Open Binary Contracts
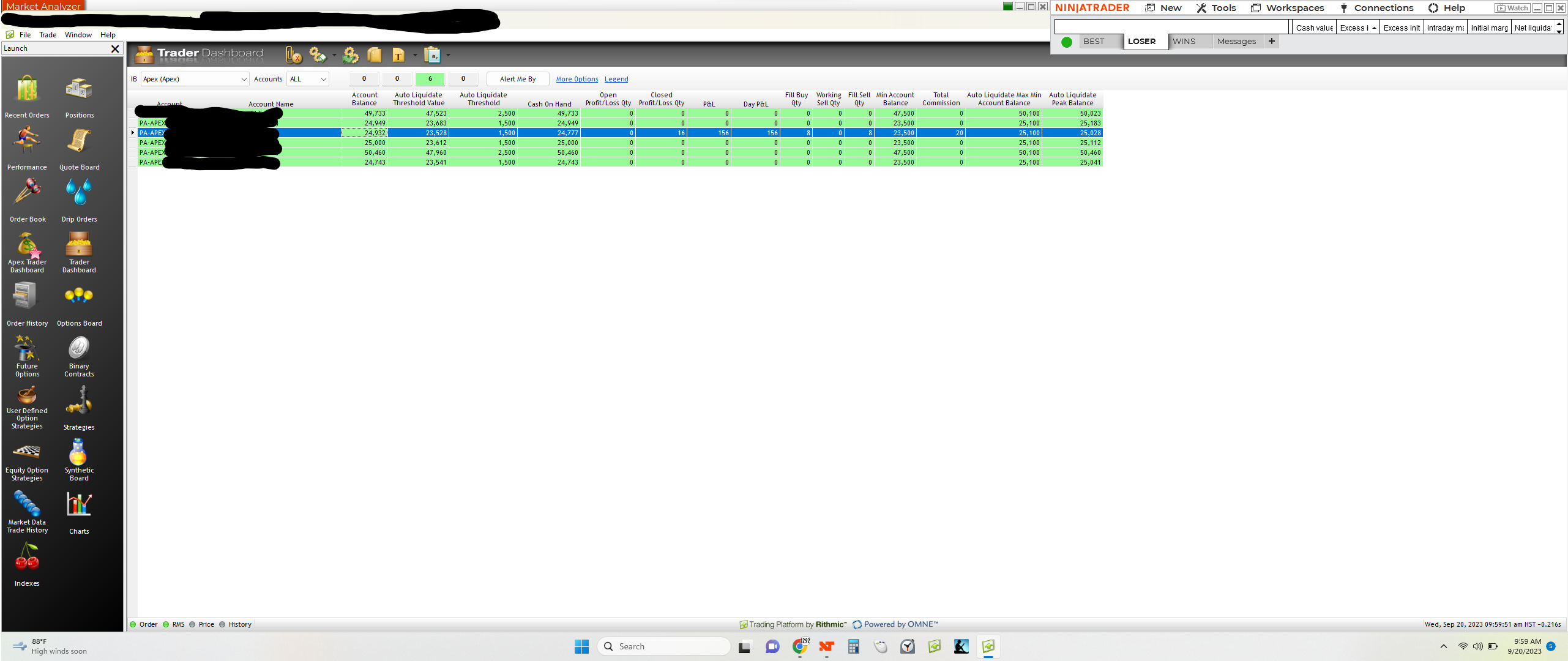This screenshot has width=1568, height=661. click(x=79, y=356)
